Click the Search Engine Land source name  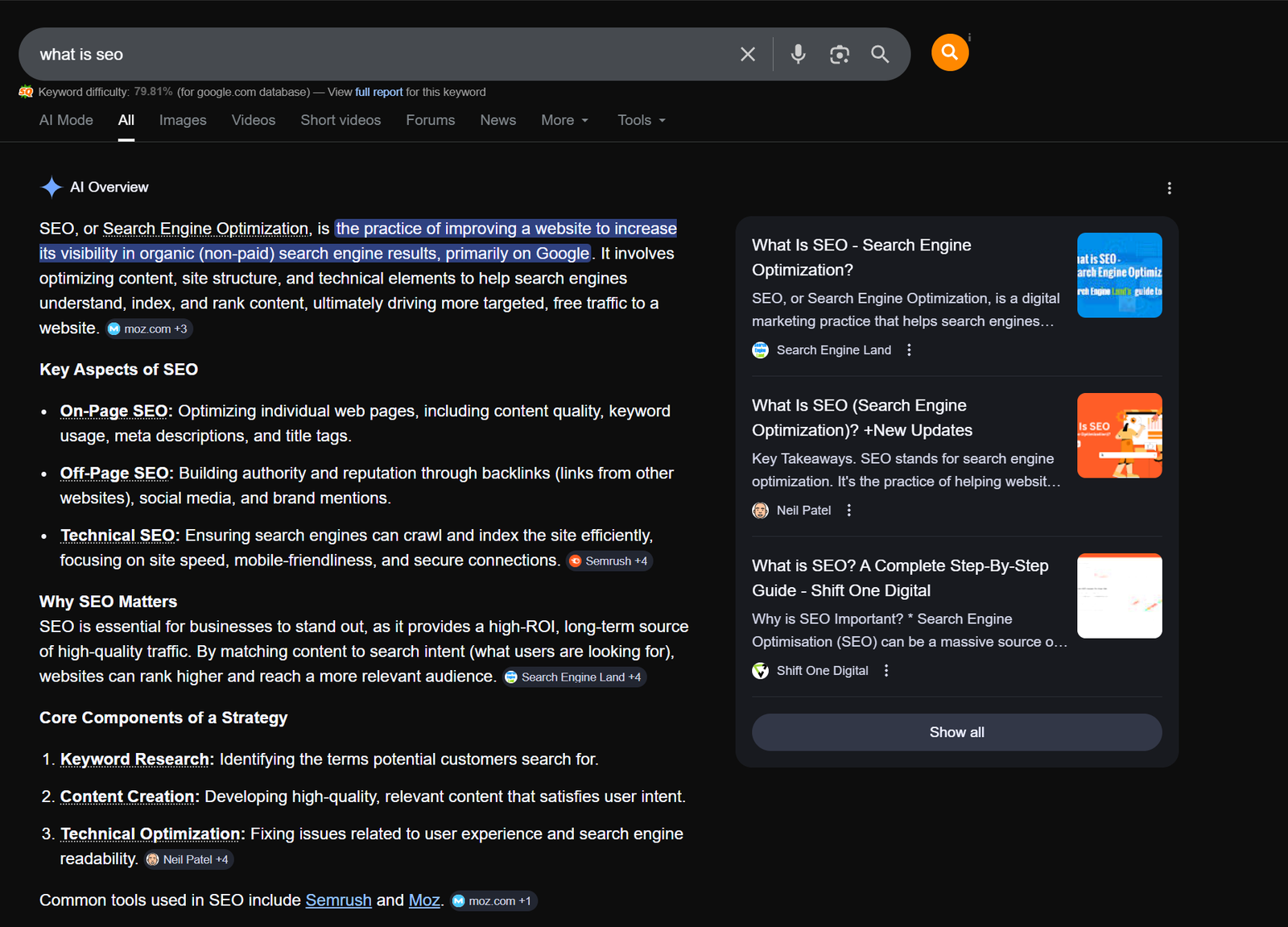[x=834, y=350]
